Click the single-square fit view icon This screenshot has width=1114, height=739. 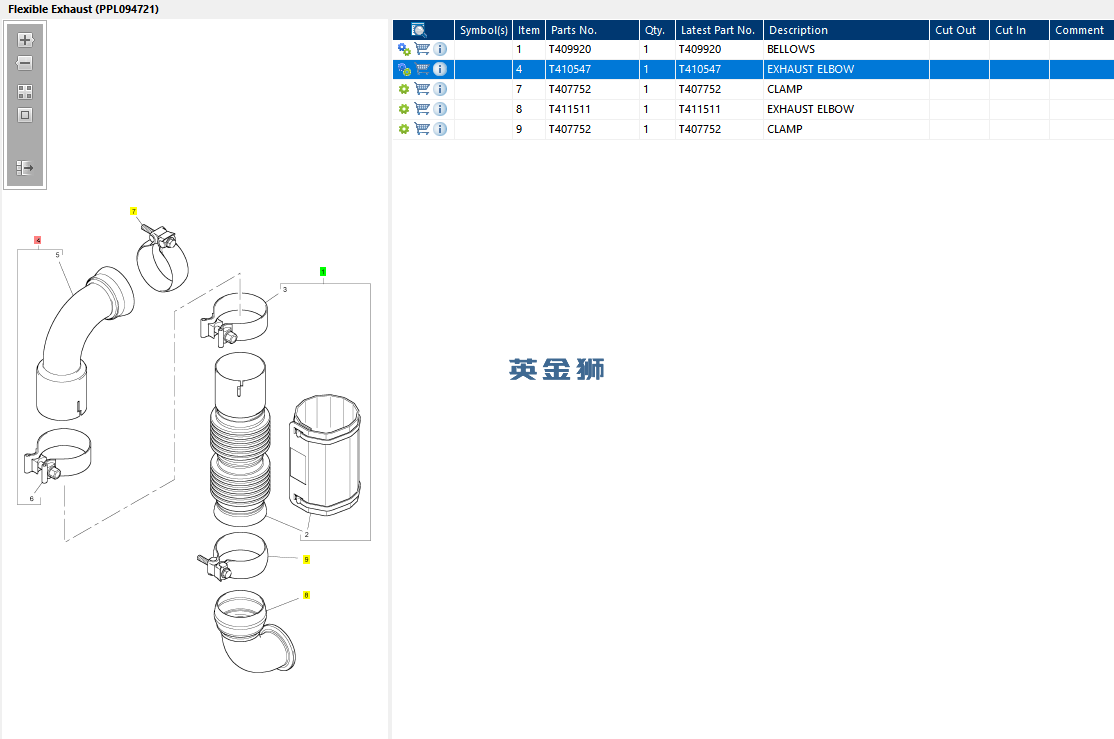pyautogui.click(x=25, y=115)
